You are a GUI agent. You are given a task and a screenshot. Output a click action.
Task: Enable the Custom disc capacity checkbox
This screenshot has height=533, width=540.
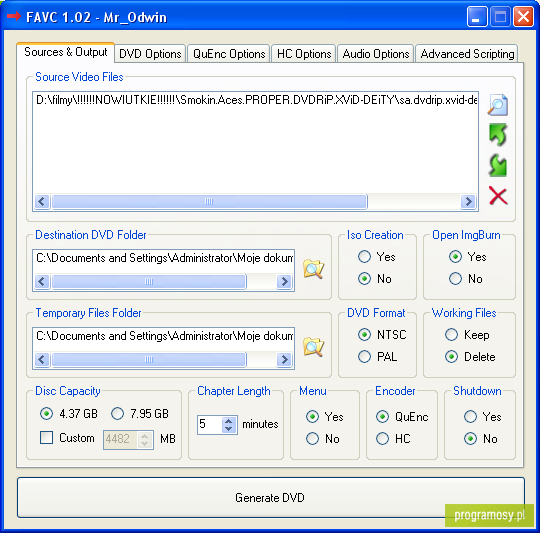(46, 438)
